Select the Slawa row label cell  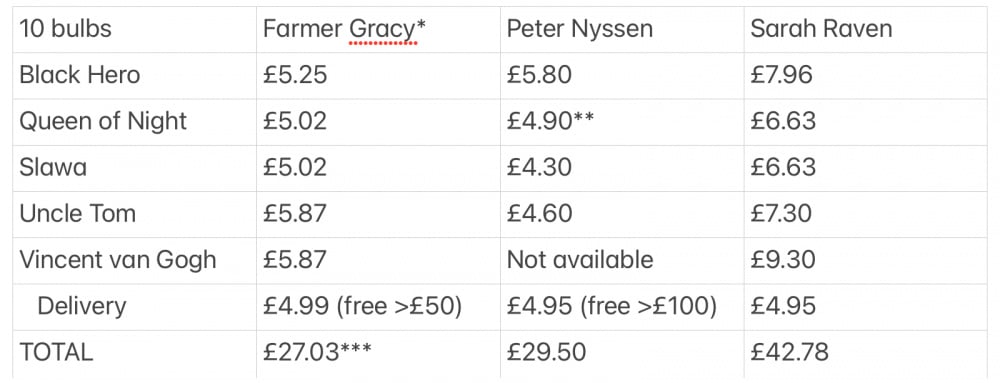coord(135,168)
